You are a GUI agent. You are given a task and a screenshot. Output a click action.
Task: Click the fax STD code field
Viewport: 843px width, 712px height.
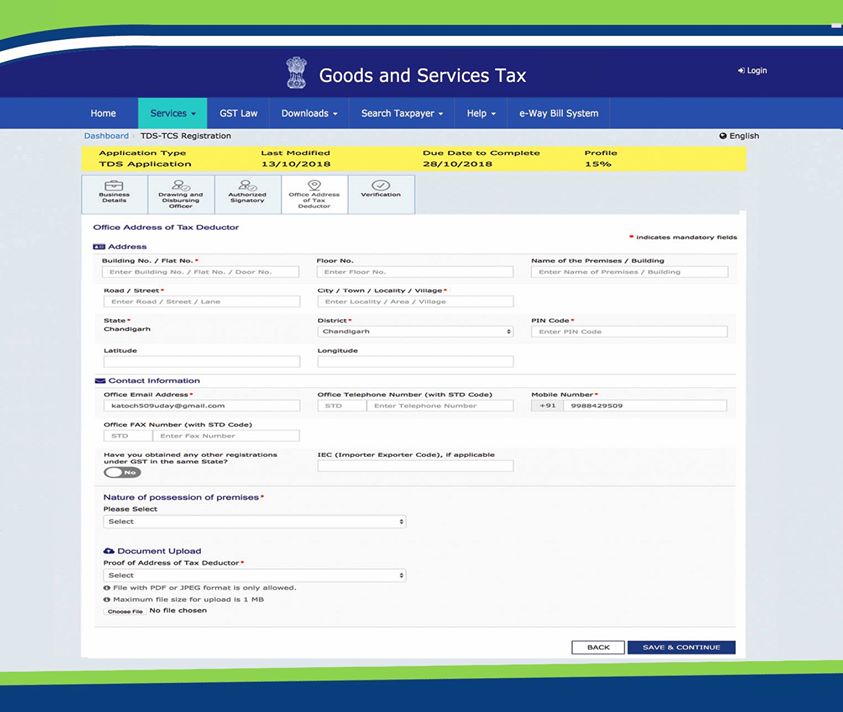tap(128, 436)
